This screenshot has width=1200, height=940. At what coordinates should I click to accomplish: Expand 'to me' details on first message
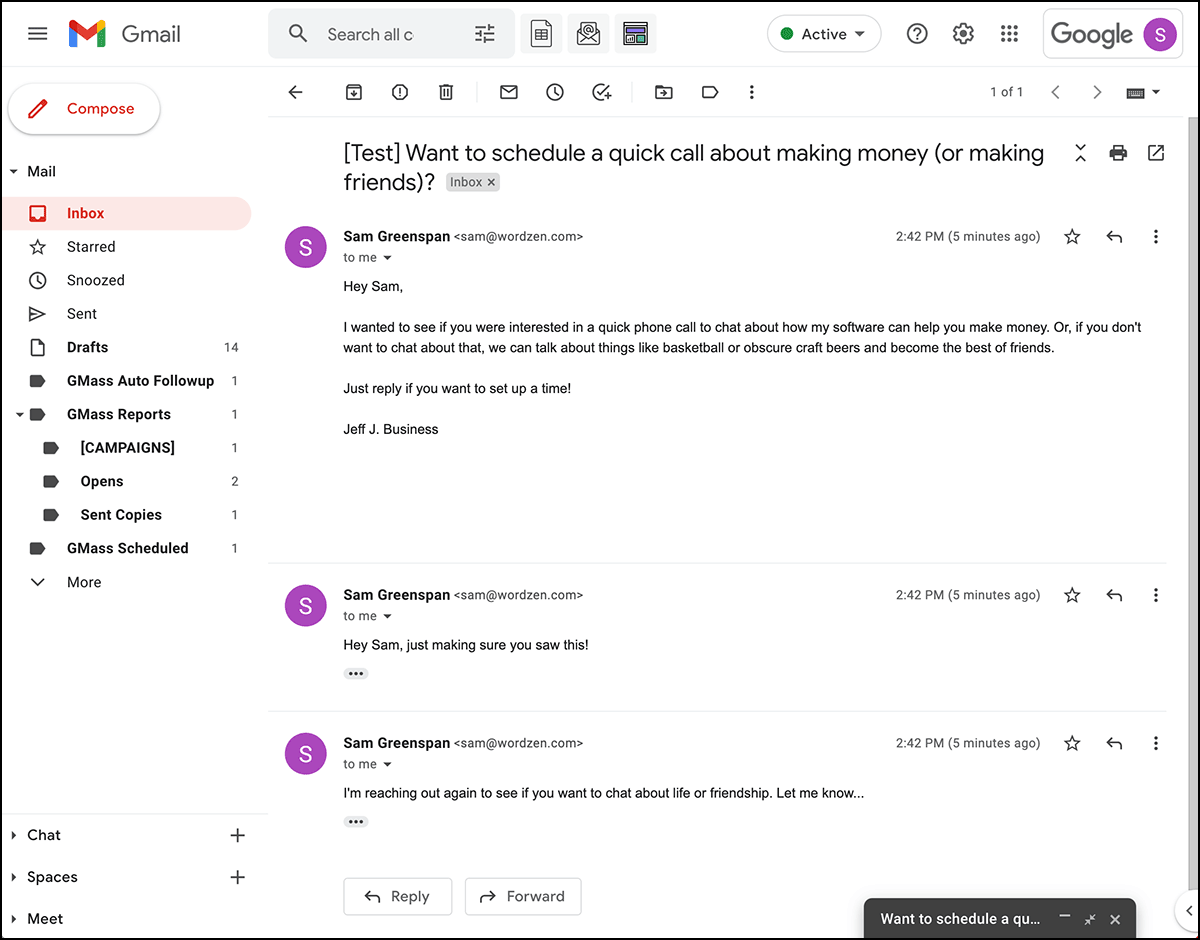point(388,258)
